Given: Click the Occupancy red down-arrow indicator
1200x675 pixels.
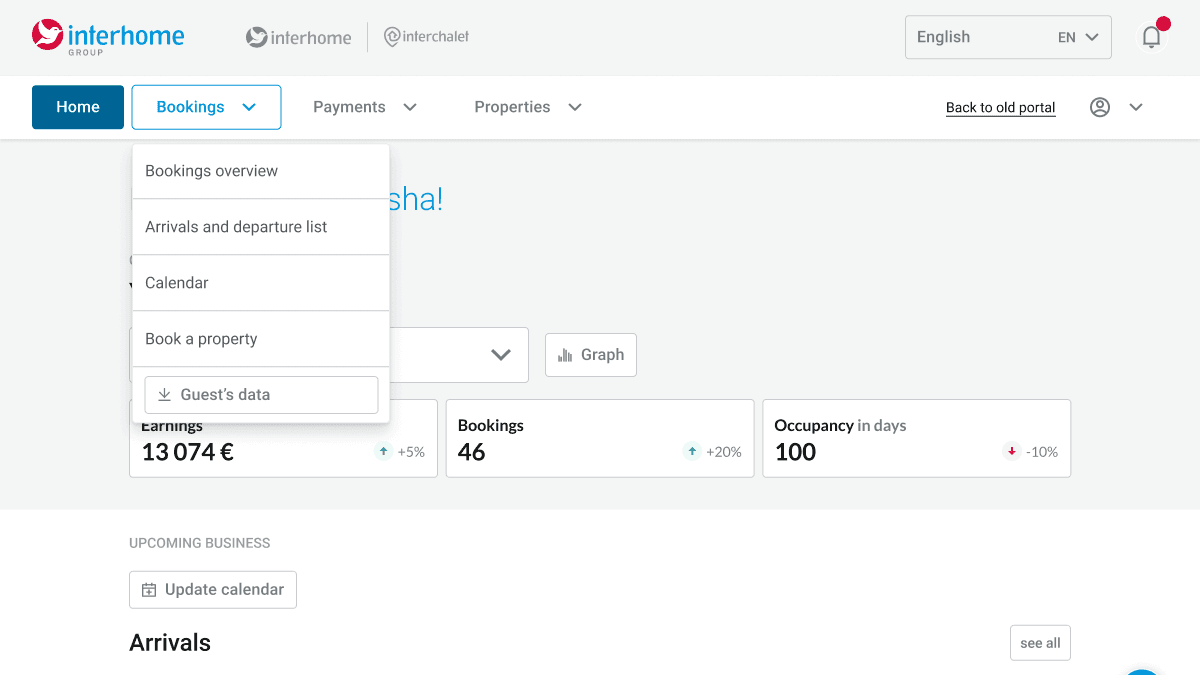Looking at the screenshot, I should 1012,452.
